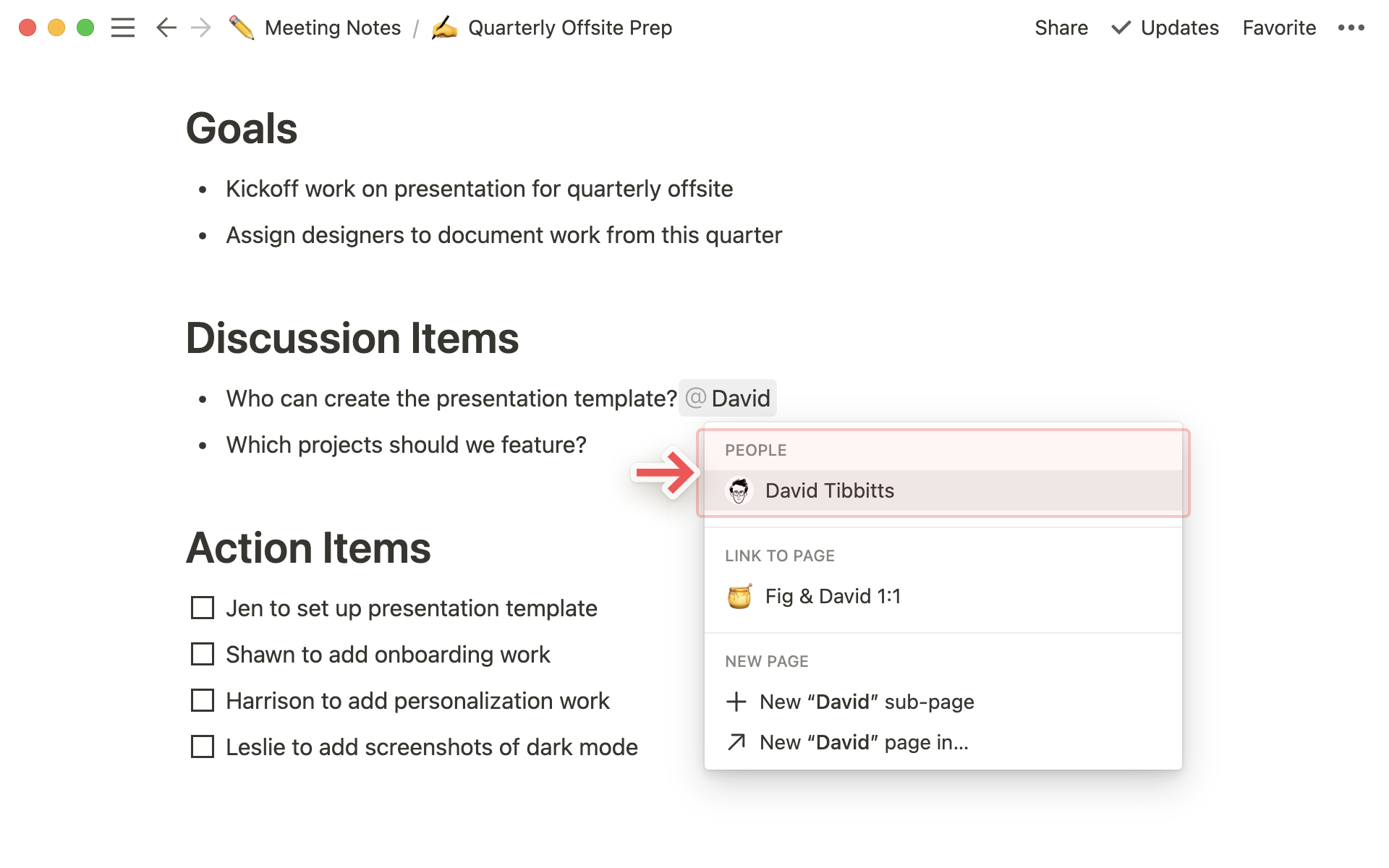Check 'Shawn to add onboarding work' box
This screenshot has width=1389, height=868.
pos(203,654)
